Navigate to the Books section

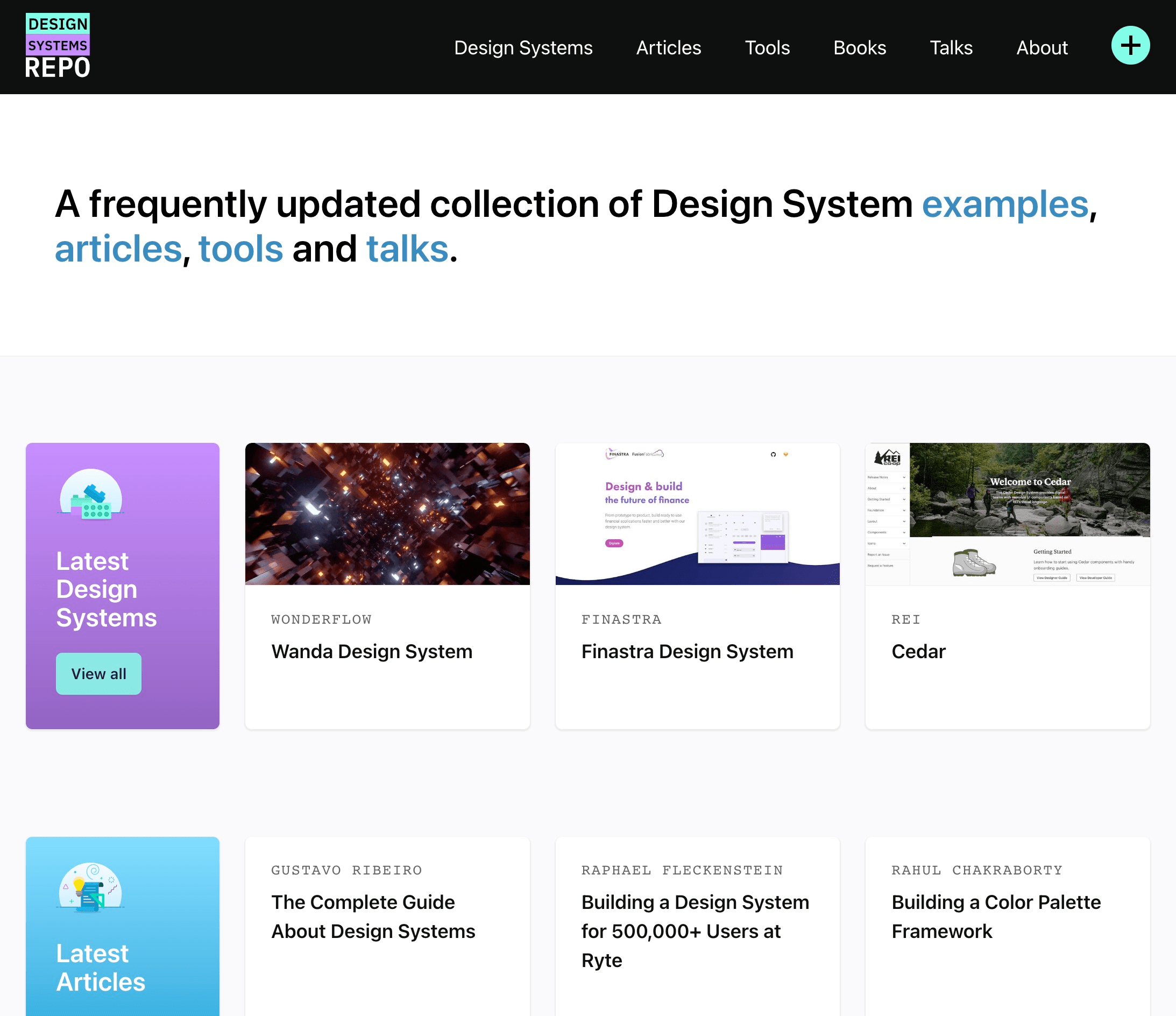tap(859, 48)
